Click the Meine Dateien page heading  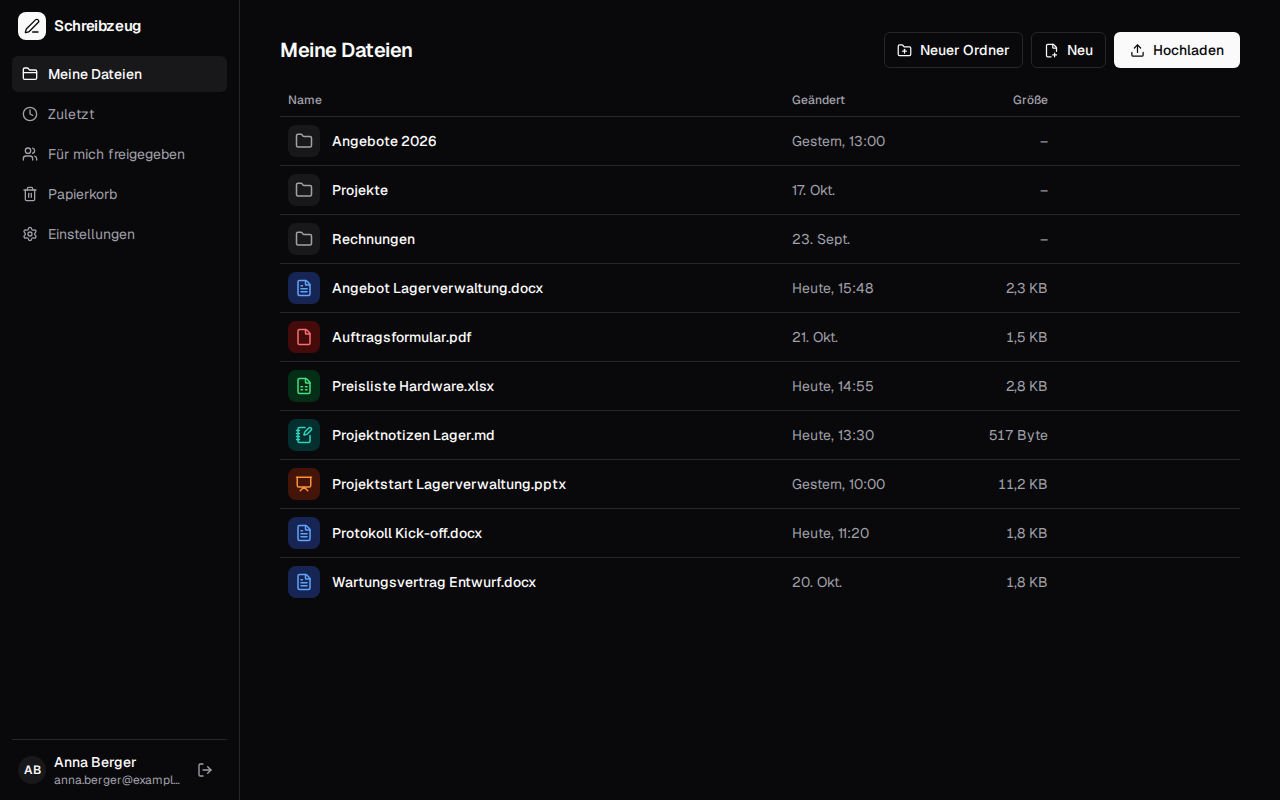346,50
